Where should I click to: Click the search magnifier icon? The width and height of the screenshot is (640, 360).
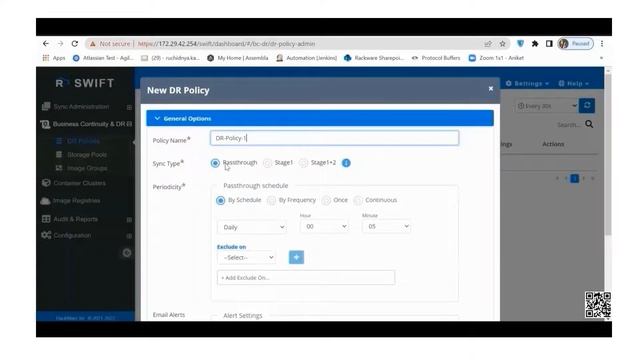(589, 124)
